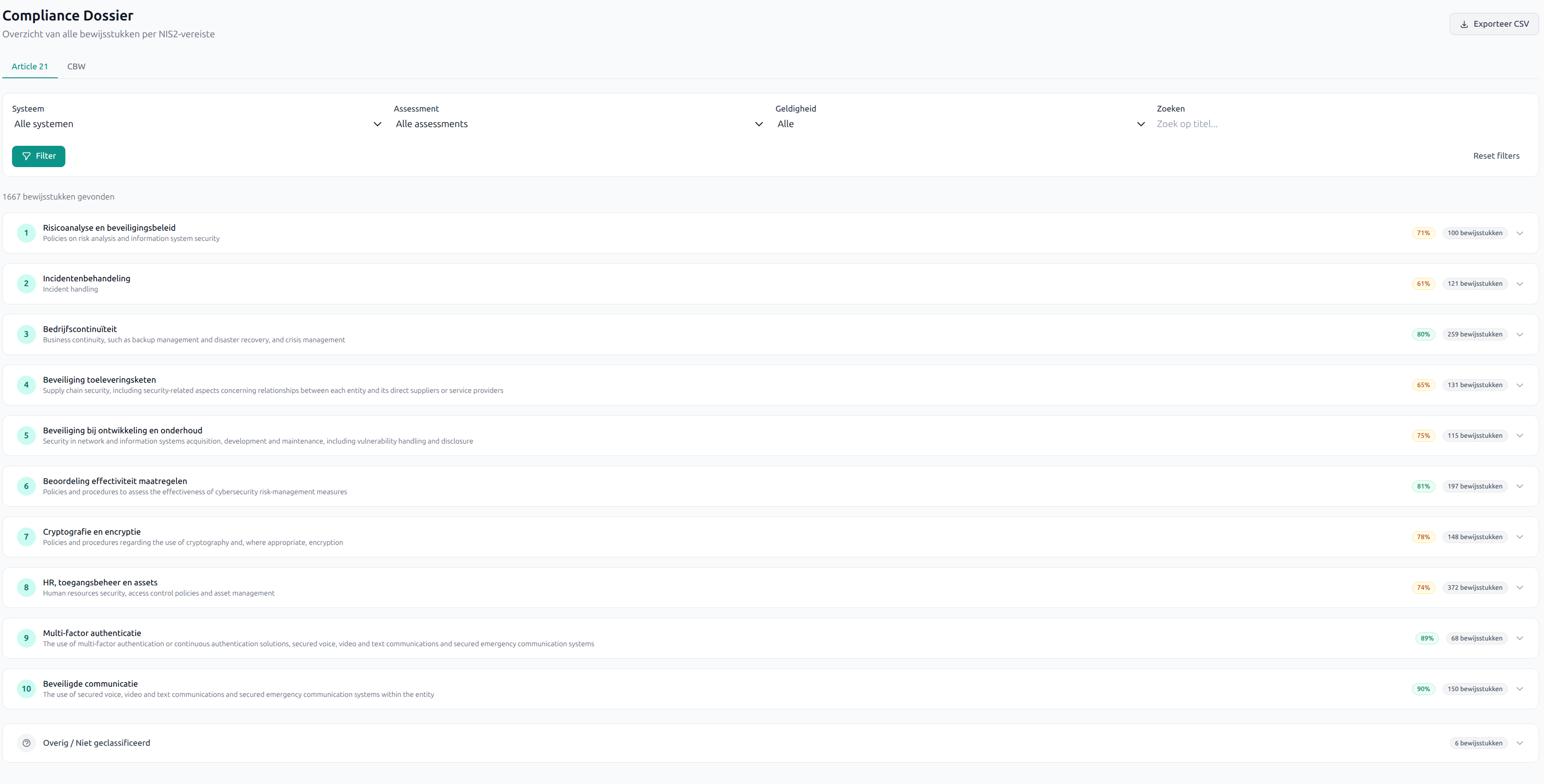The image size is (1544, 784).
Task: Expand the Incidentenbehandeling row chevron
Action: coord(1520,284)
